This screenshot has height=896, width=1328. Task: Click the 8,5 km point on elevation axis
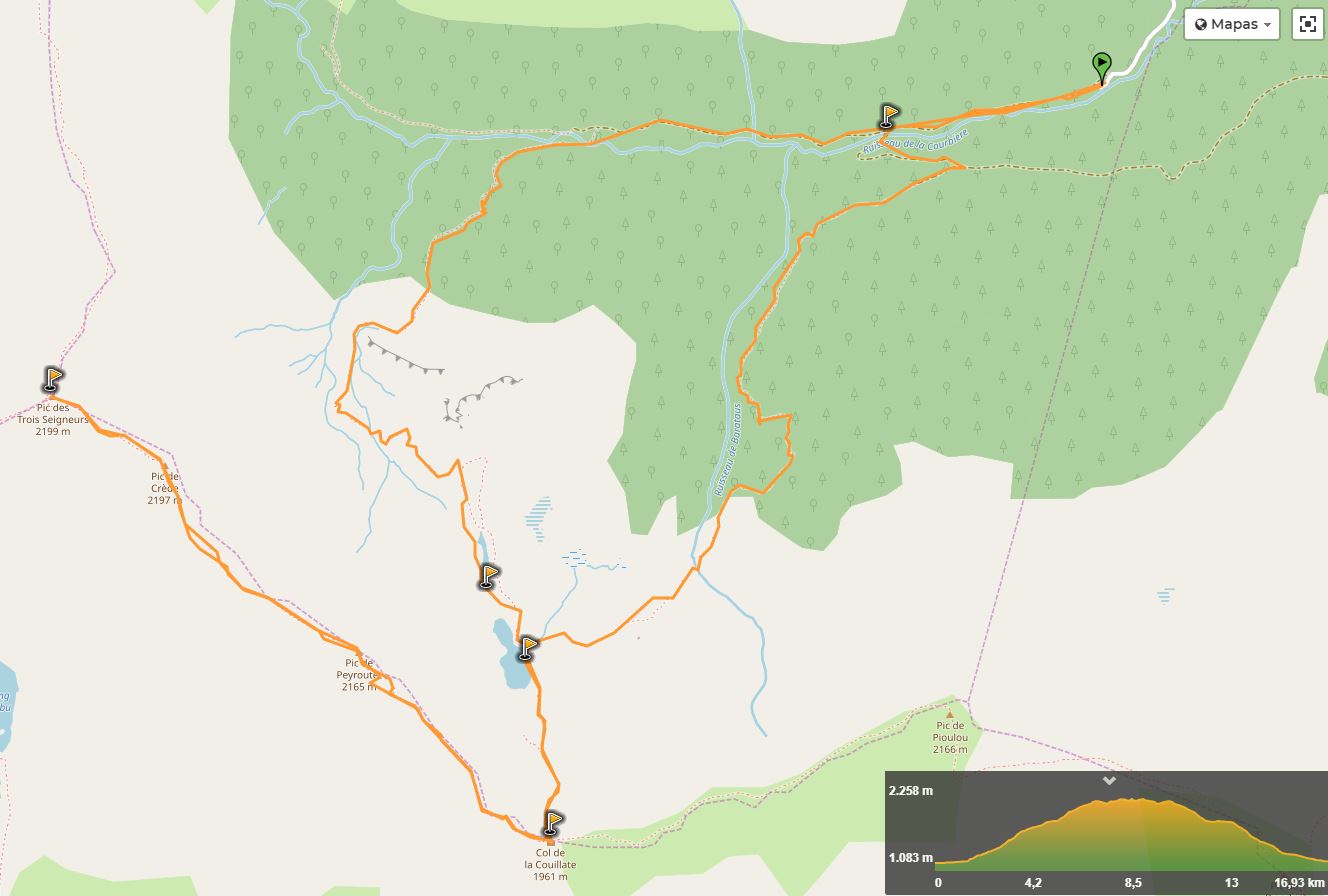point(1133,883)
